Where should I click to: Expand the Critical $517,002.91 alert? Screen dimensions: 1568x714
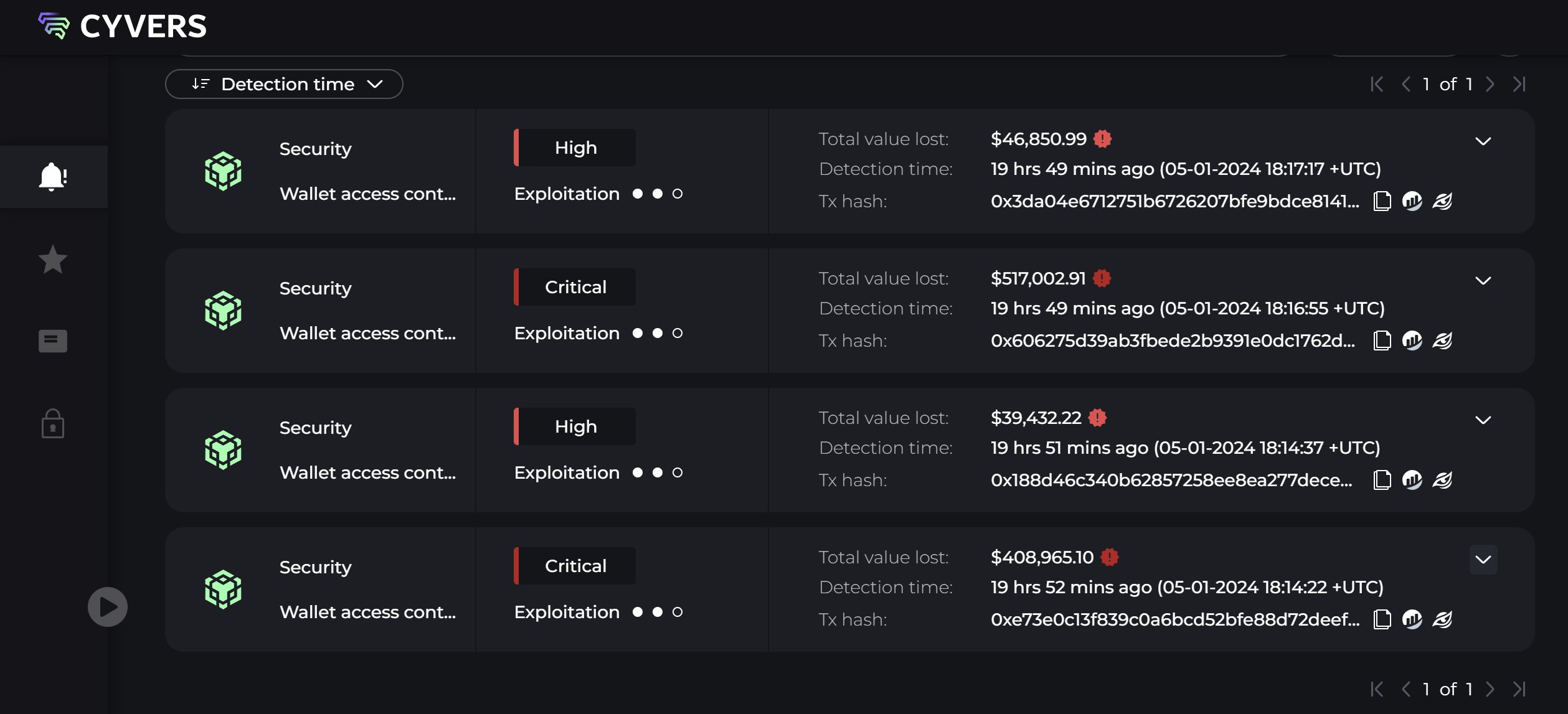(x=1483, y=280)
